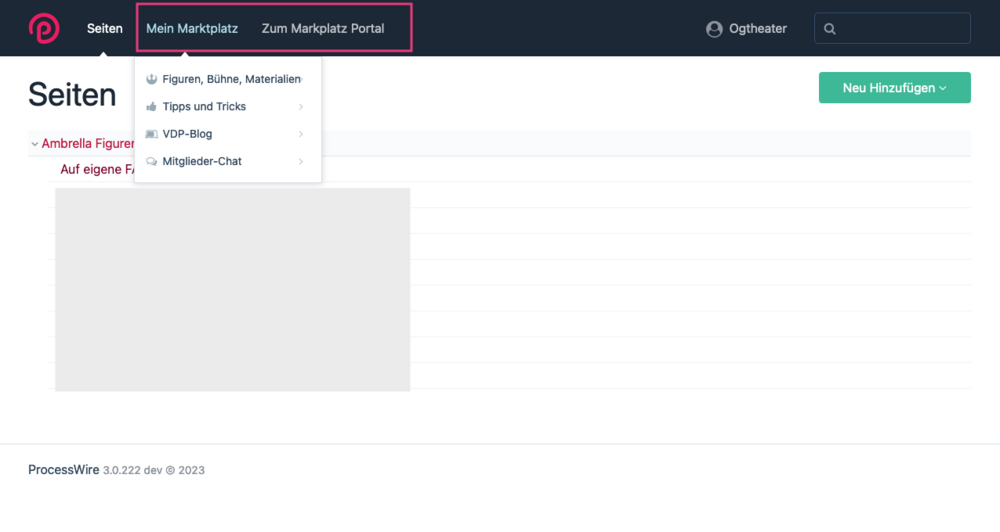Image resolution: width=1000 pixels, height=532 pixels.
Task: Collapse the Ambrella Figuren tree chevron
Action: point(35,144)
